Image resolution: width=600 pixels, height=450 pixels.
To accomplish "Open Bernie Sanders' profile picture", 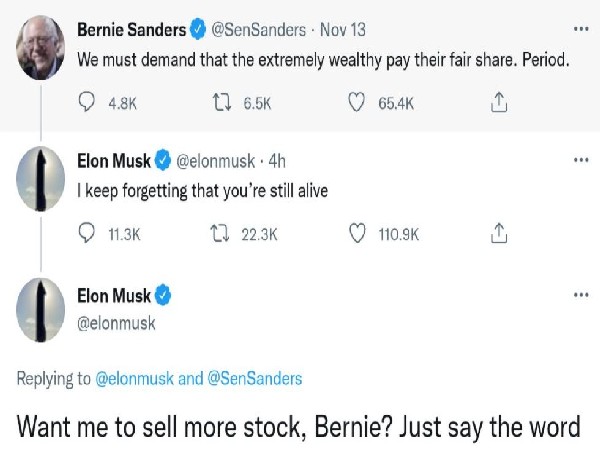I will pos(41,50).
